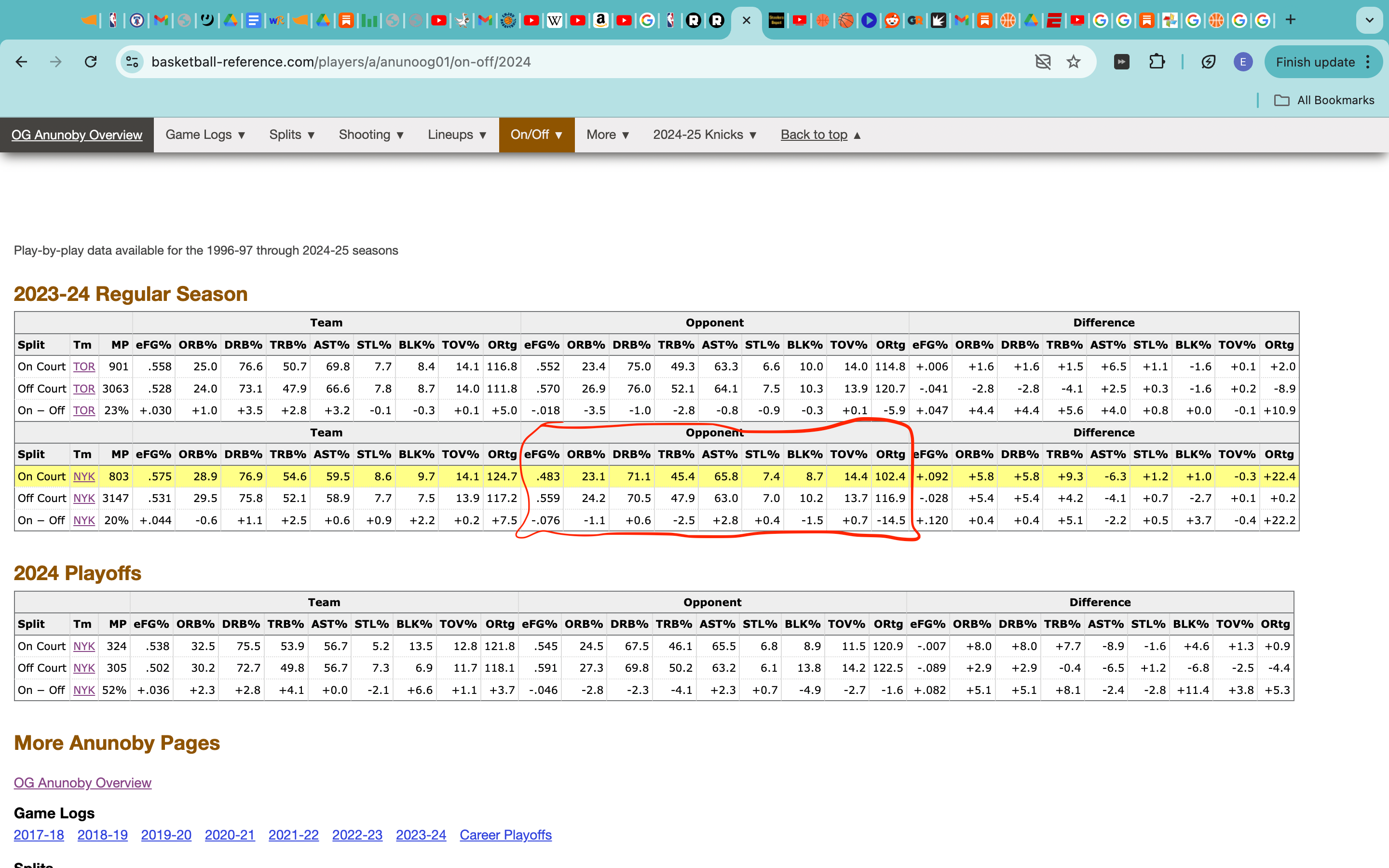Reload the page with refresh icon

[91, 62]
